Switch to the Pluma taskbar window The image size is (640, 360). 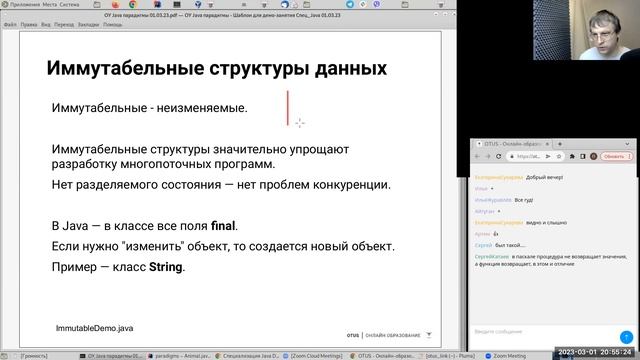click(447, 356)
